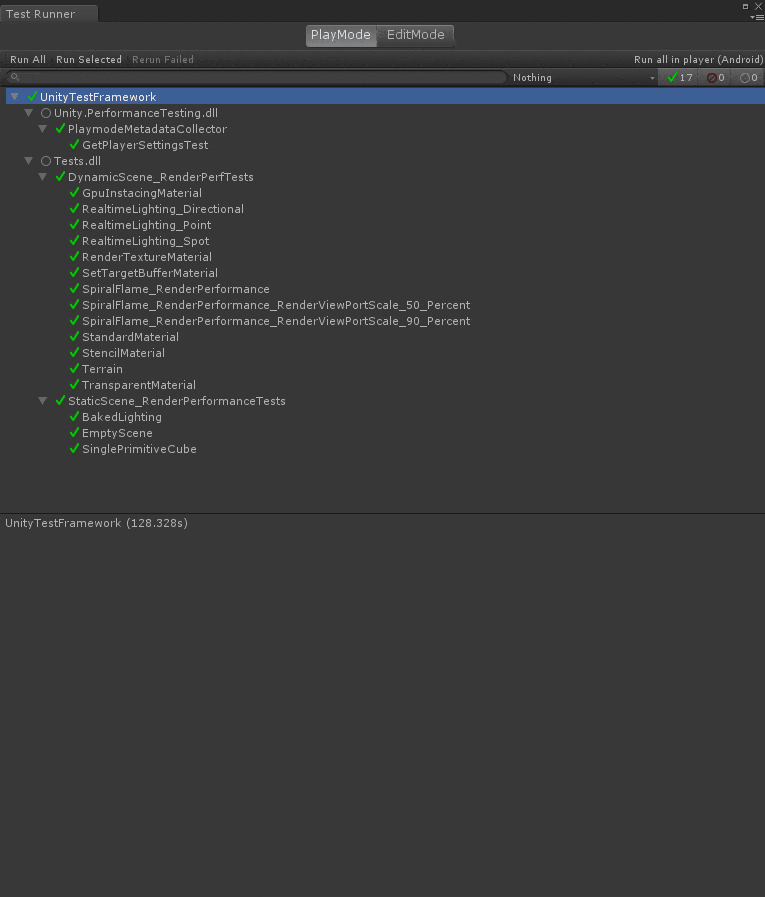This screenshot has width=765, height=897.
Task: Select the Terrain test
Action: 102,370
